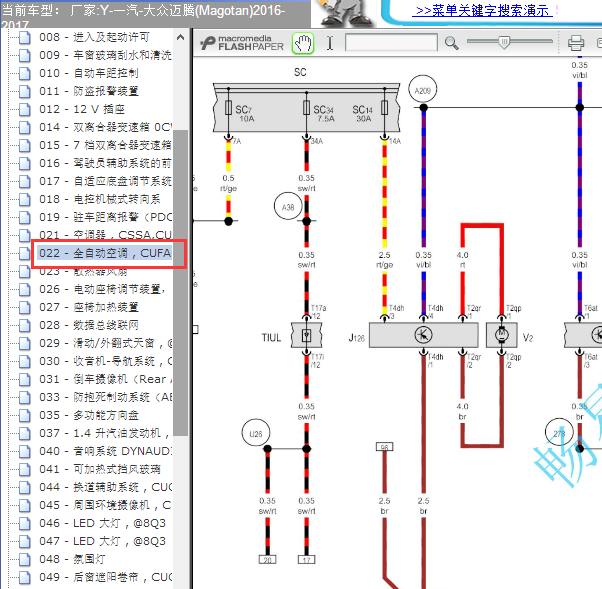
Task: Click the A38 connection node circle
Action: (288, 207)
